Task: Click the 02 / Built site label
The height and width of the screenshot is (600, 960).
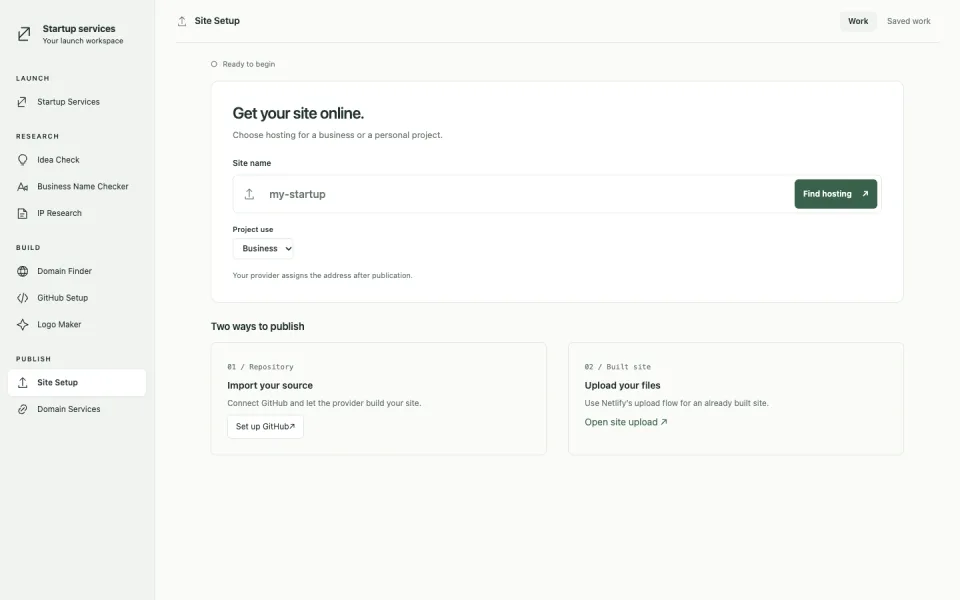Action: pyautogui.click(x=617, y=367)
